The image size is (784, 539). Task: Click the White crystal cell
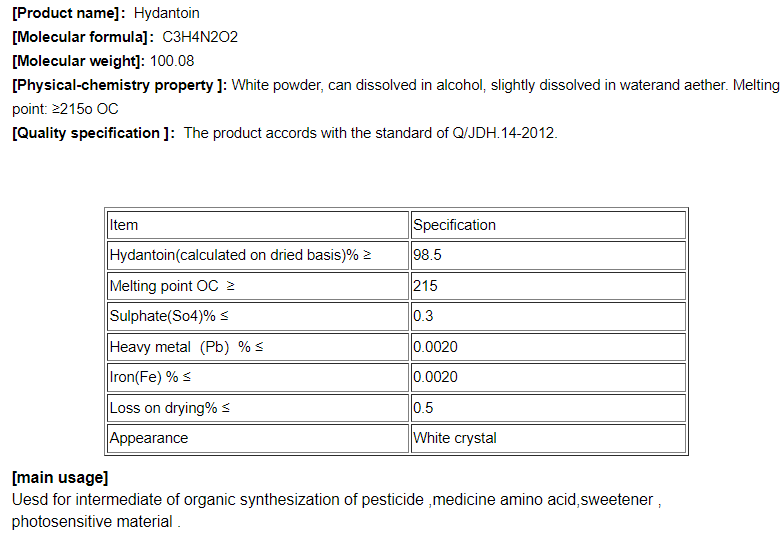pos(548,438)
